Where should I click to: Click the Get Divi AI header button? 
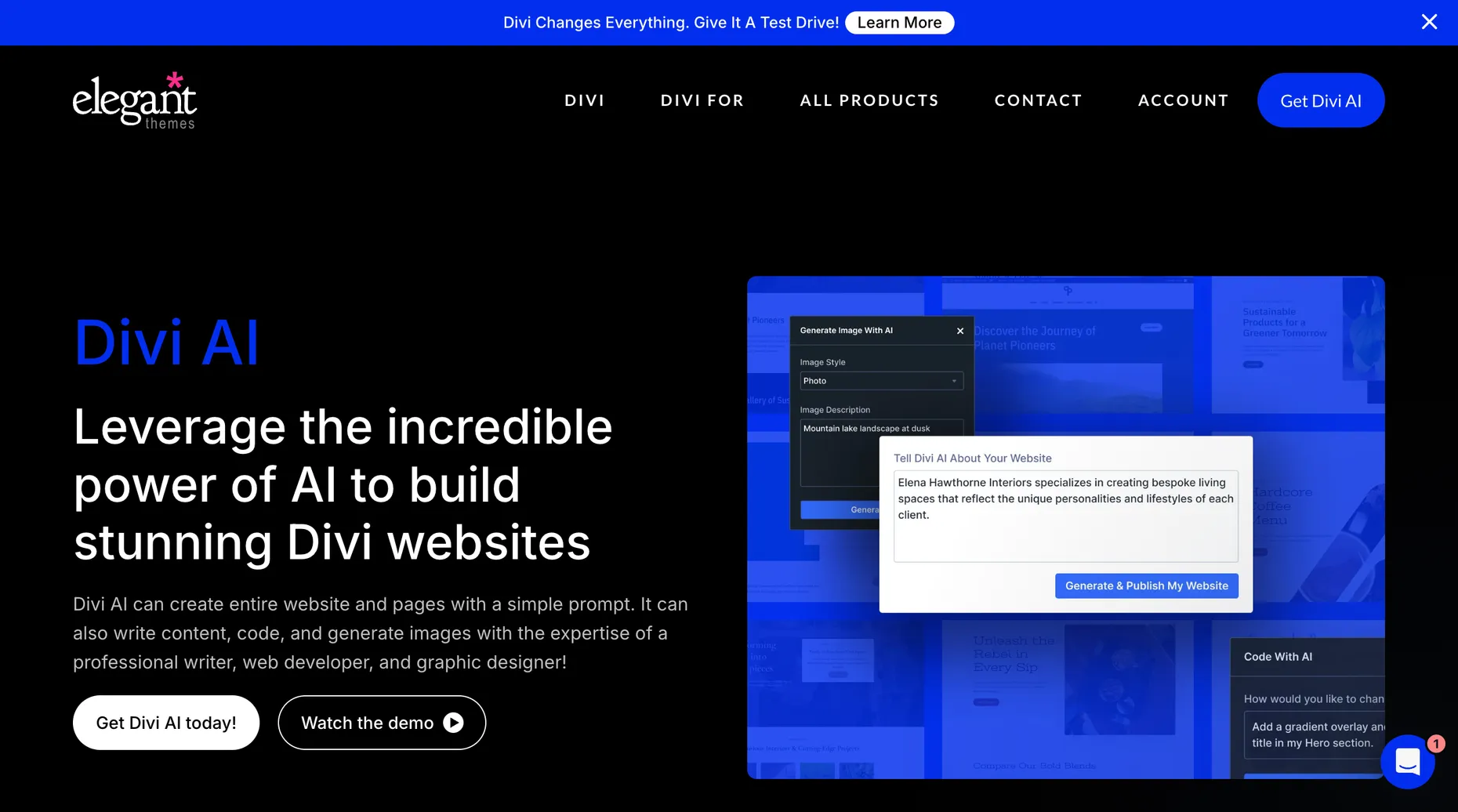click(1321, 100)
